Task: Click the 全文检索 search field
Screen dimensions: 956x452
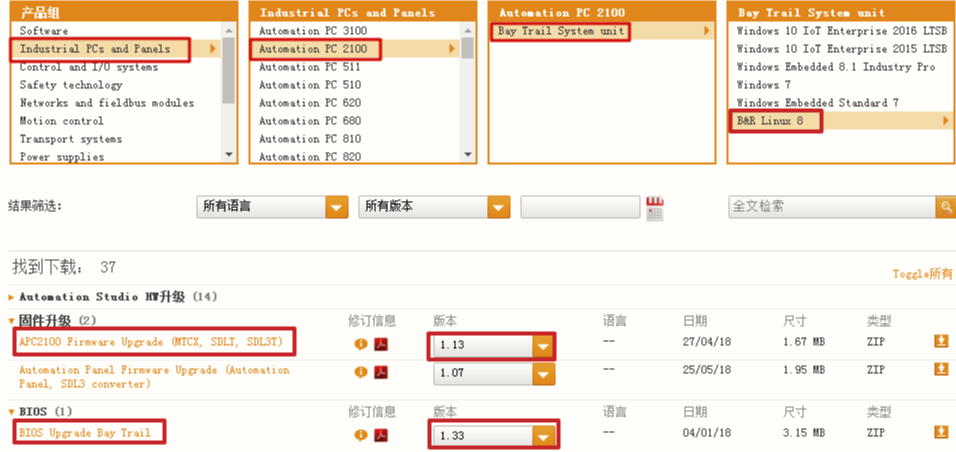Action: tap(832, 207)
